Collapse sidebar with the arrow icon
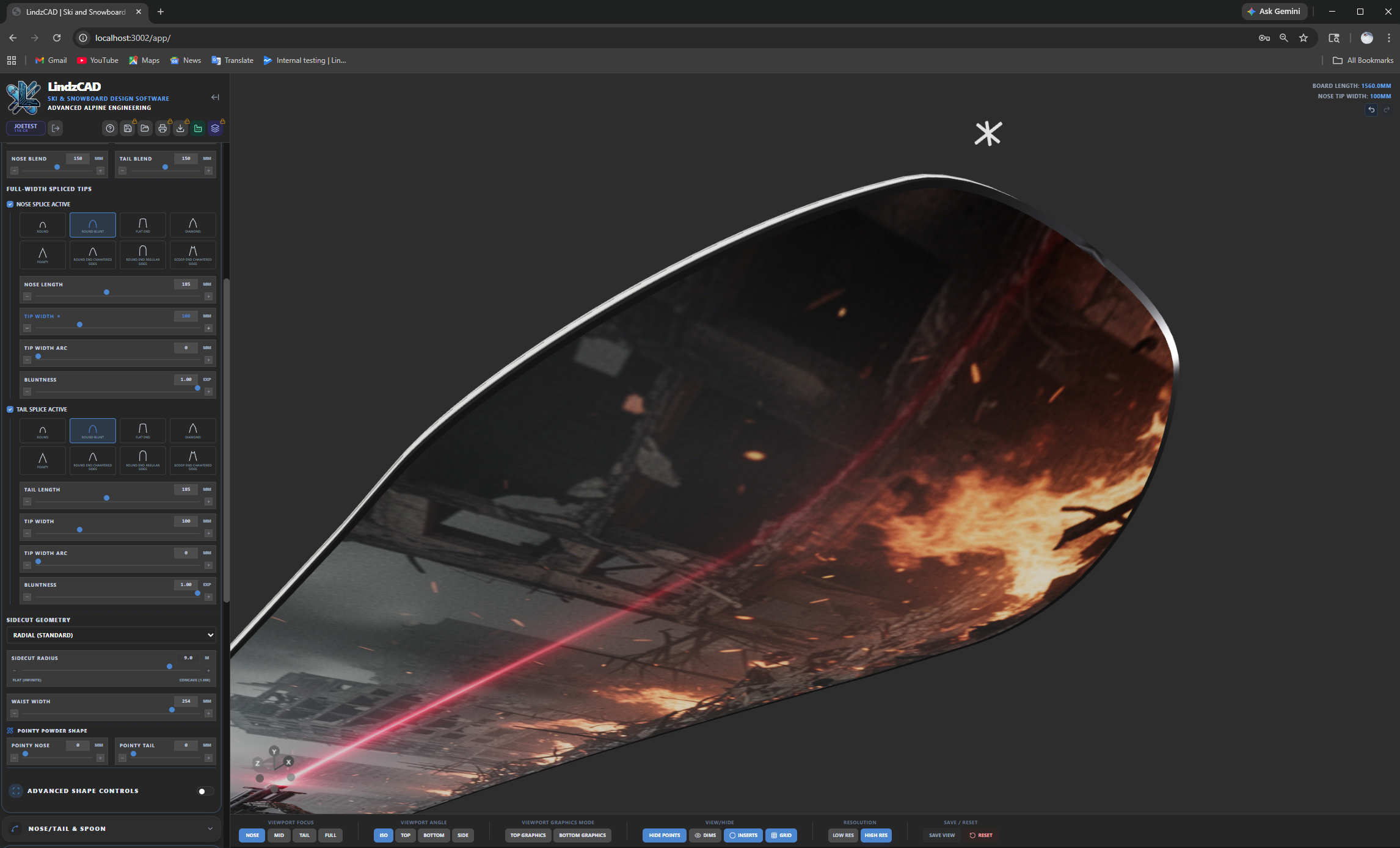1400x848 pixels. click(x=215, y=97)
